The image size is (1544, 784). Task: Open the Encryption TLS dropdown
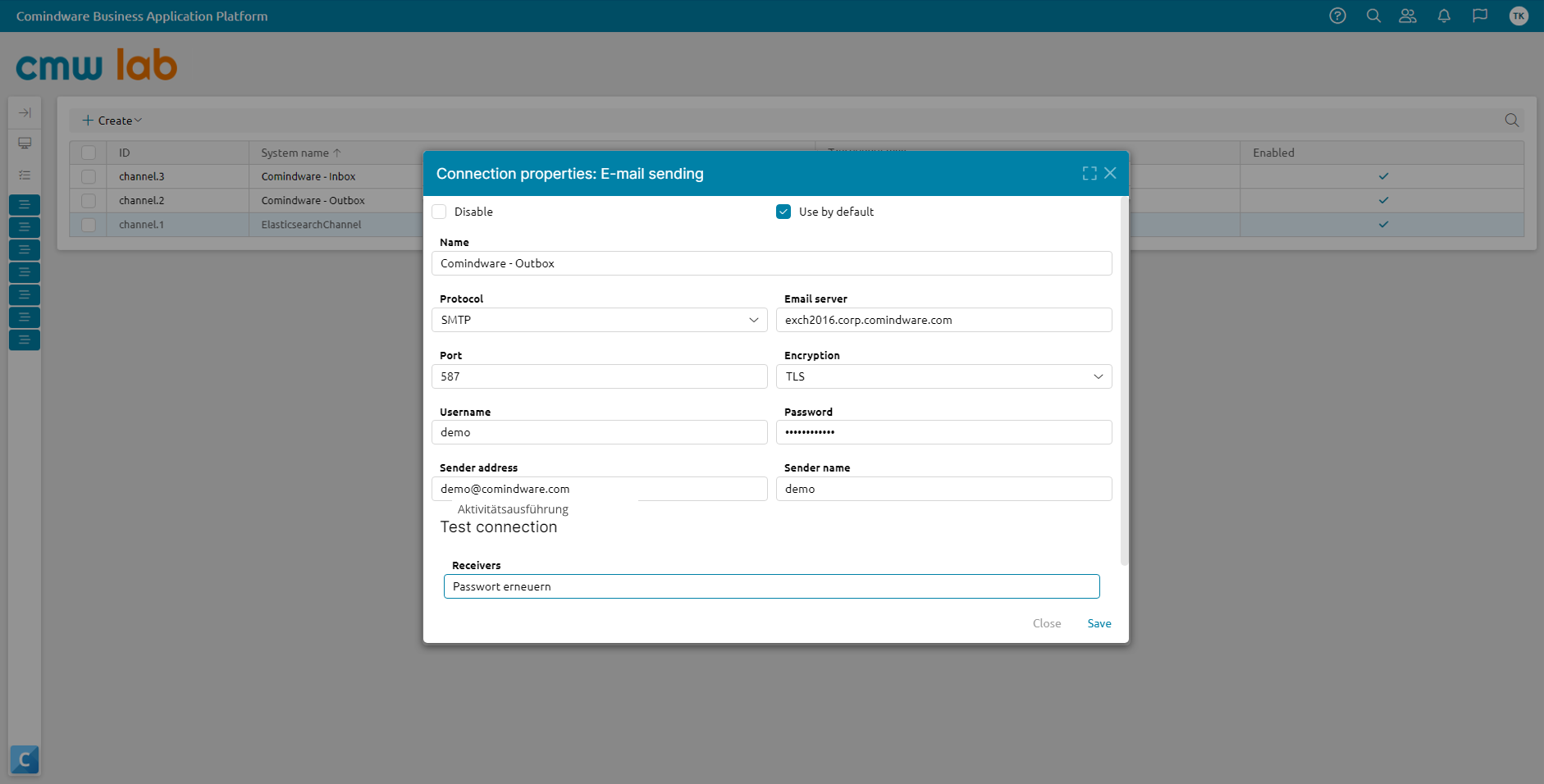coord(944,376)
